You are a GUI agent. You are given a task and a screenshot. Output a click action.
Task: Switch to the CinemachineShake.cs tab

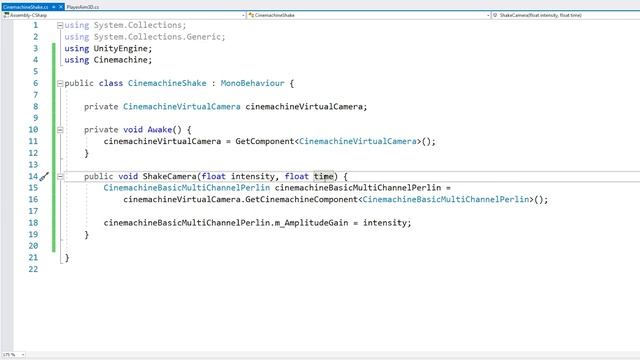(25, 7)
